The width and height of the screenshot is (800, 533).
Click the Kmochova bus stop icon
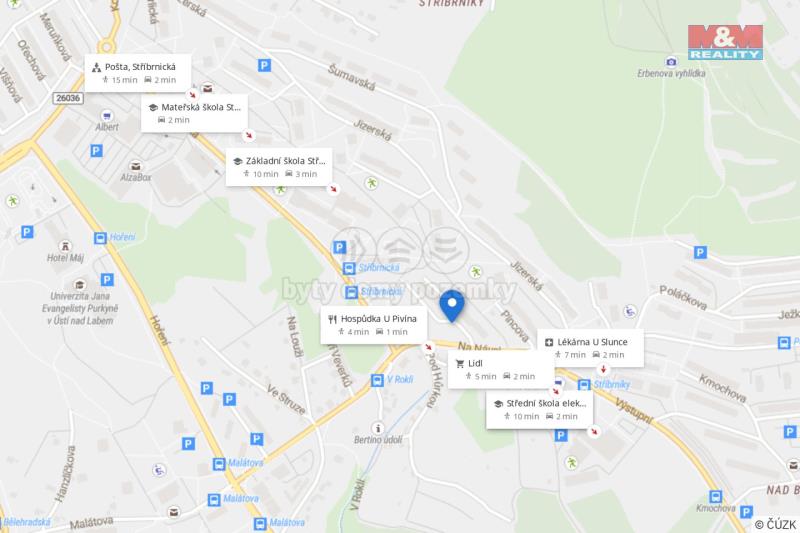[715, 496]
